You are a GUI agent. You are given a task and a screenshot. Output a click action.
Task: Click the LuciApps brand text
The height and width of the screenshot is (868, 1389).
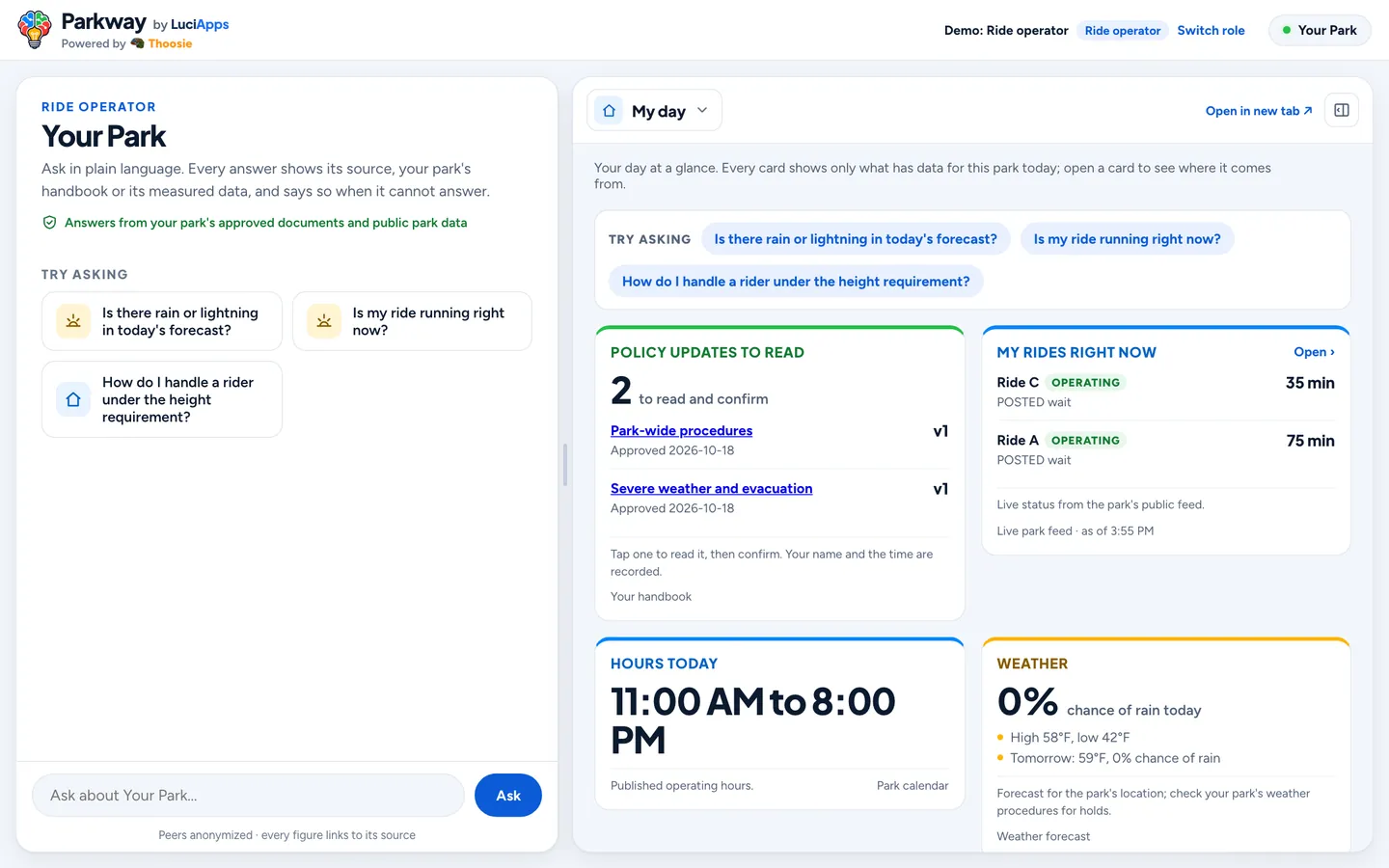tap(200, 24)
